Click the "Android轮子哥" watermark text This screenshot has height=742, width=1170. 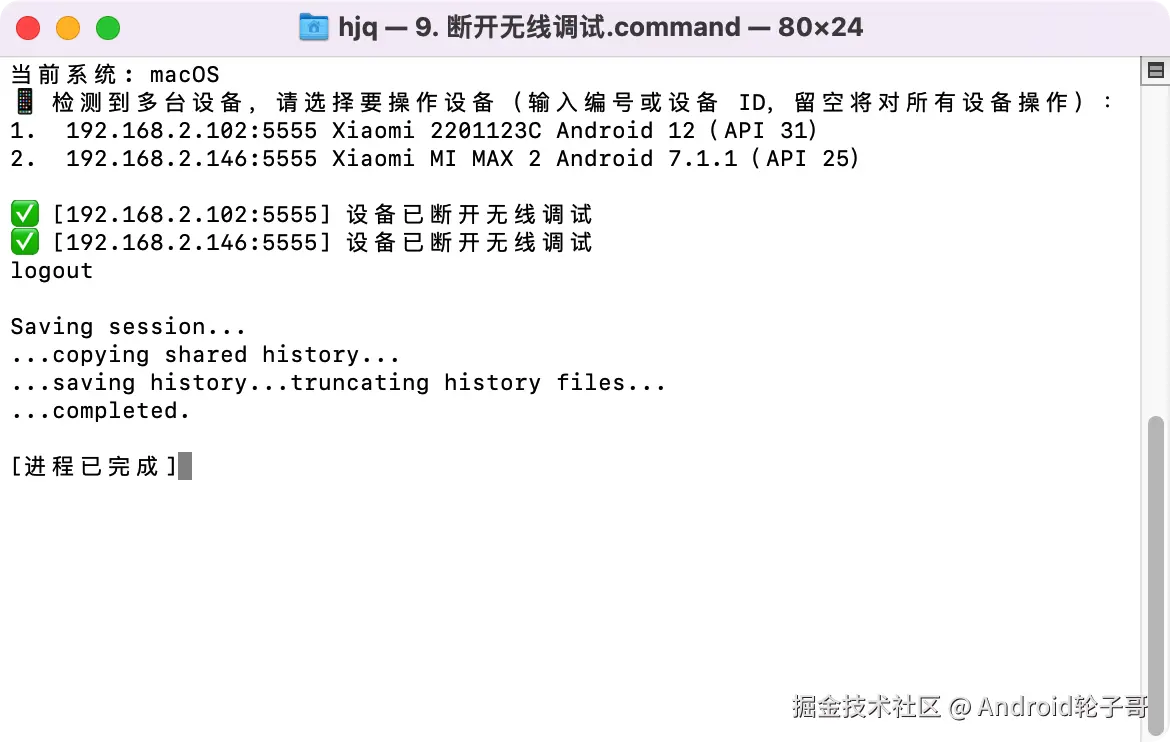pyautogui.click(x=1062, y=707)
